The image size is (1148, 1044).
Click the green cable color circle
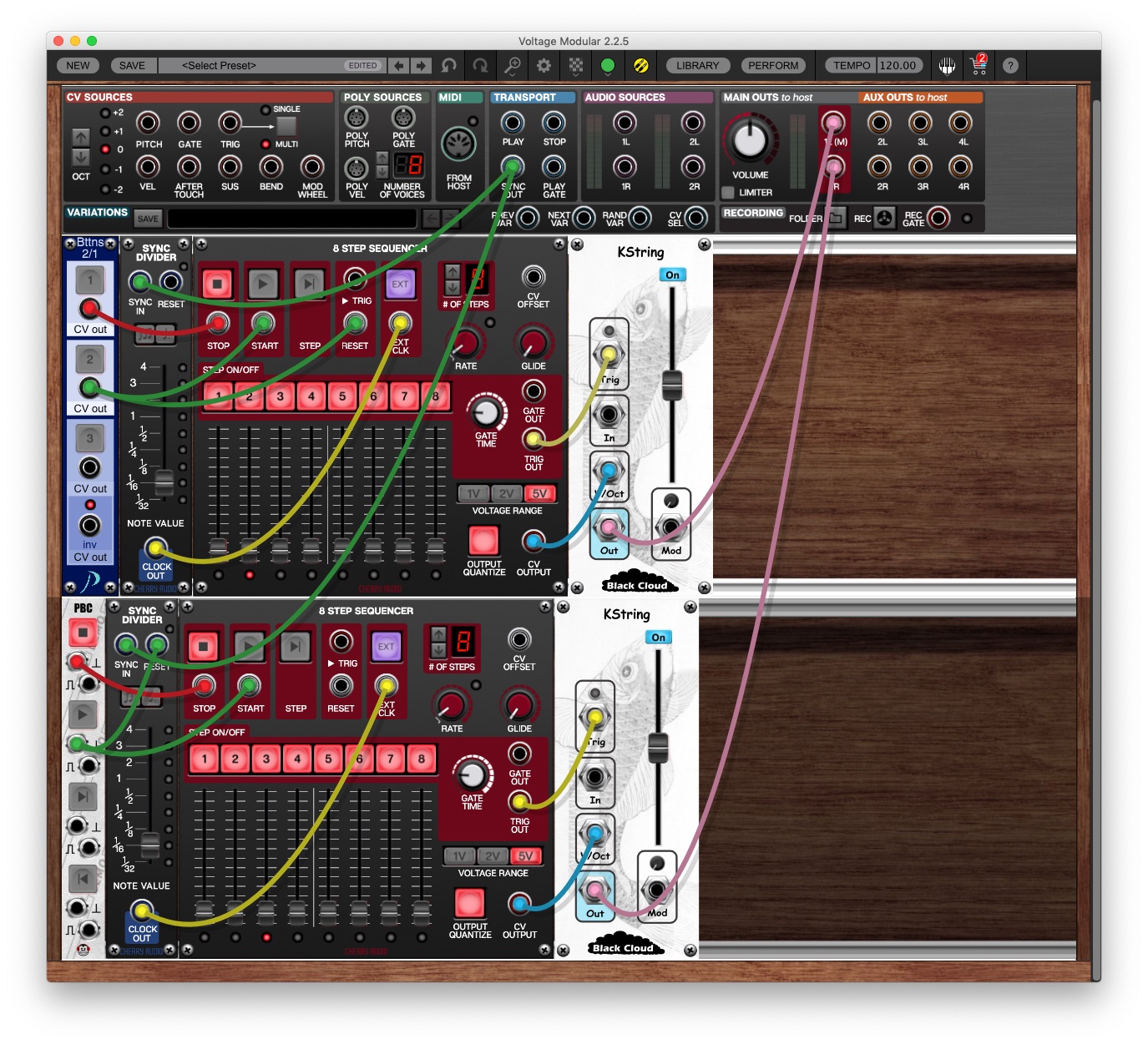point(608,65)
